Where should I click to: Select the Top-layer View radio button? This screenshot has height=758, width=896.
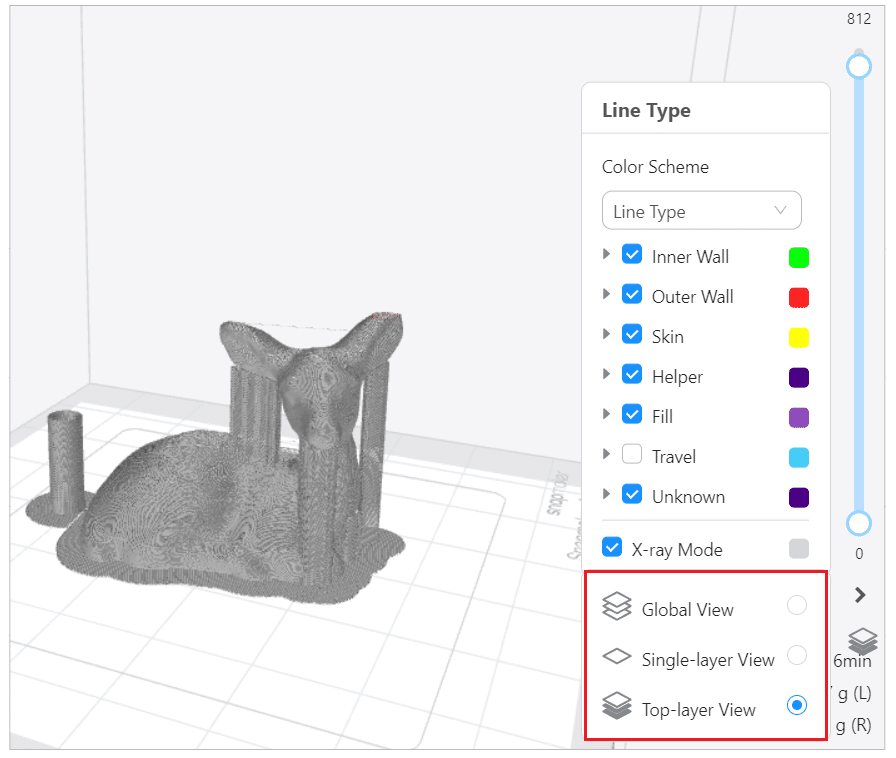(x=797, y=705)
